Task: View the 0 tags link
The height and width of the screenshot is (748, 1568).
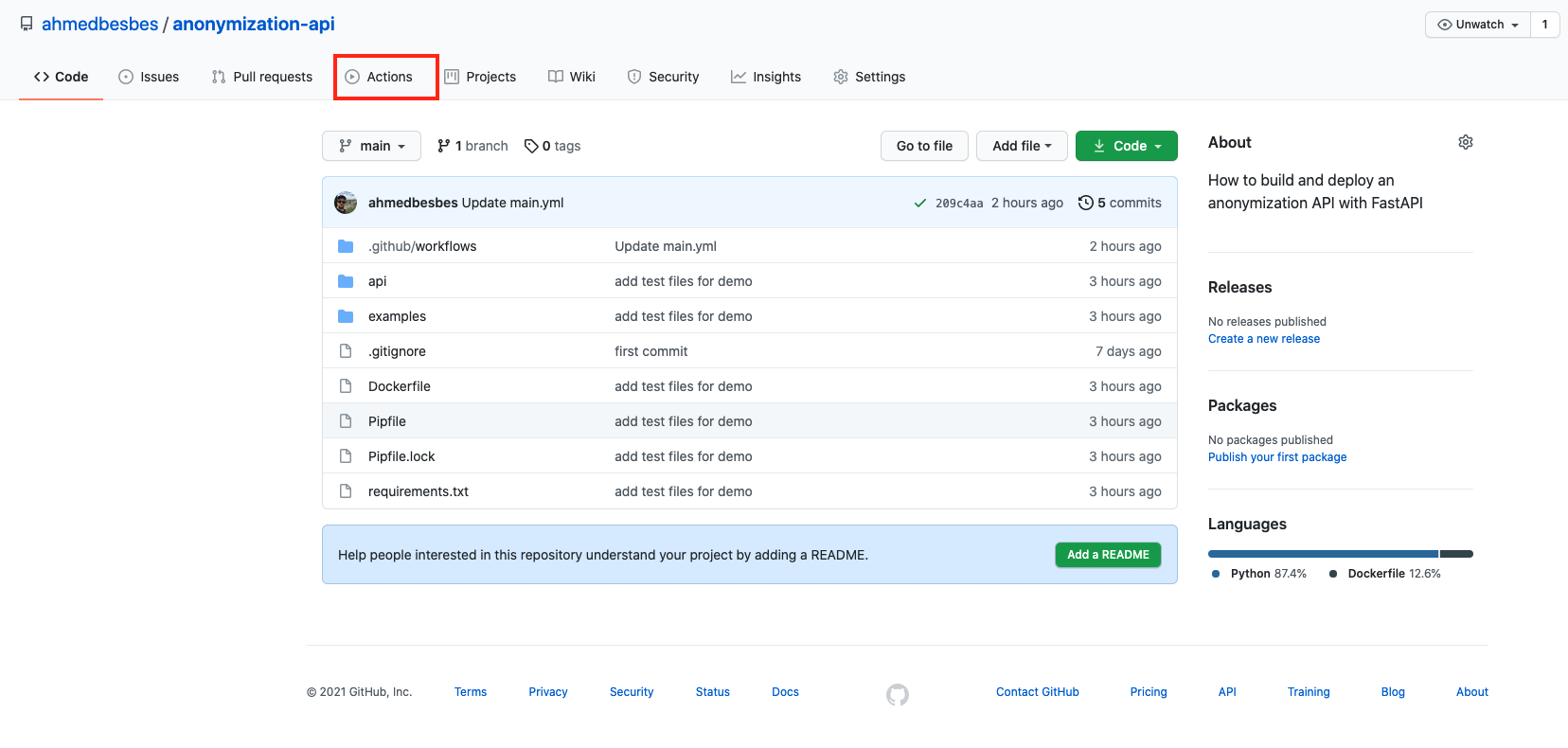Action: 553,146
